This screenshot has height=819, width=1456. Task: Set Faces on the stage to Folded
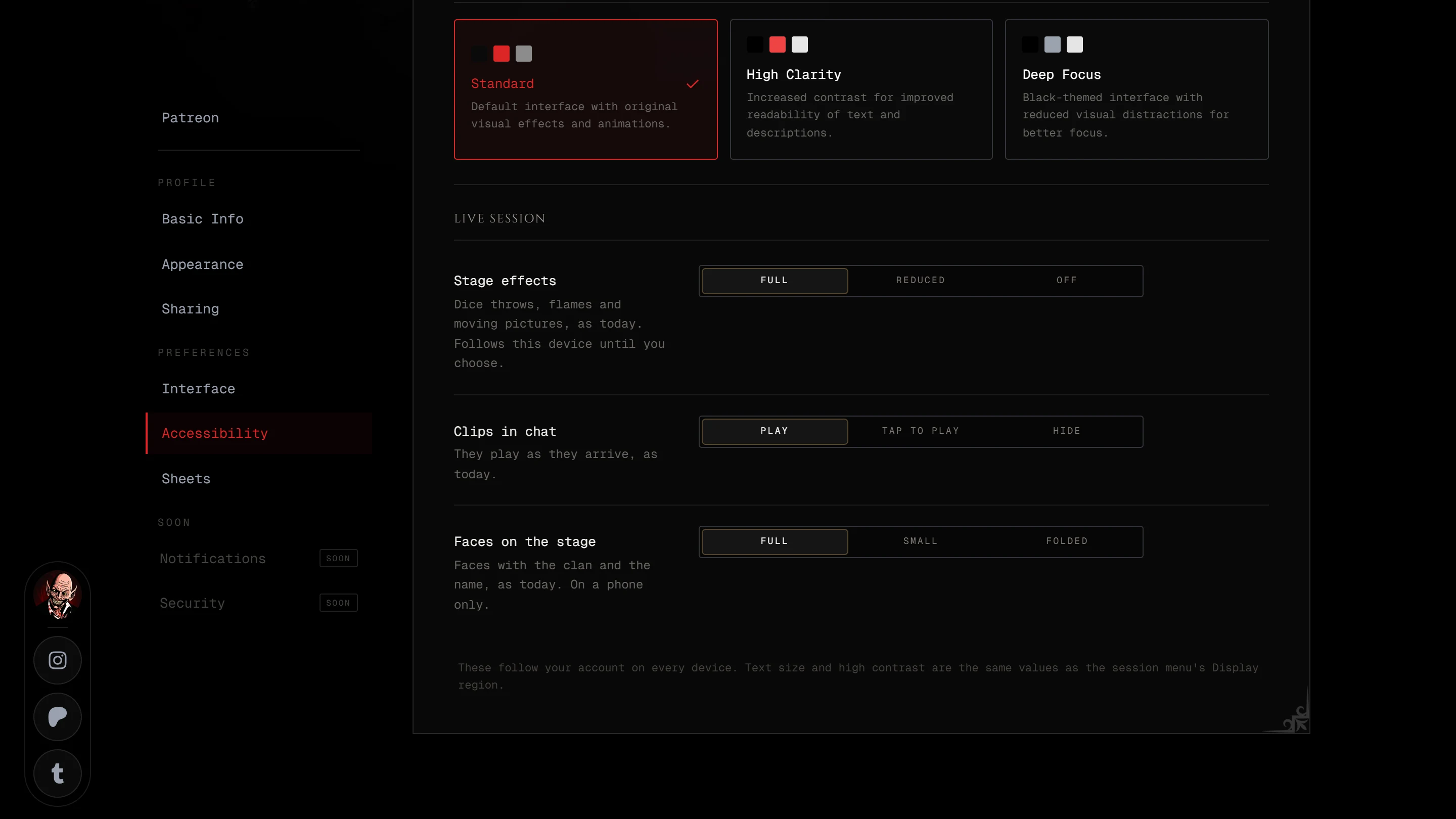click(x=1067, y=541)
